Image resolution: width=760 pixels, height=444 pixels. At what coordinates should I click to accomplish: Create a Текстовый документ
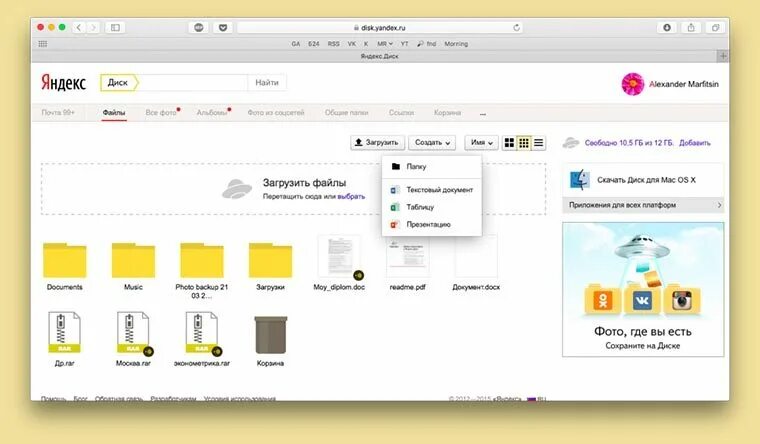pos(431,190)
